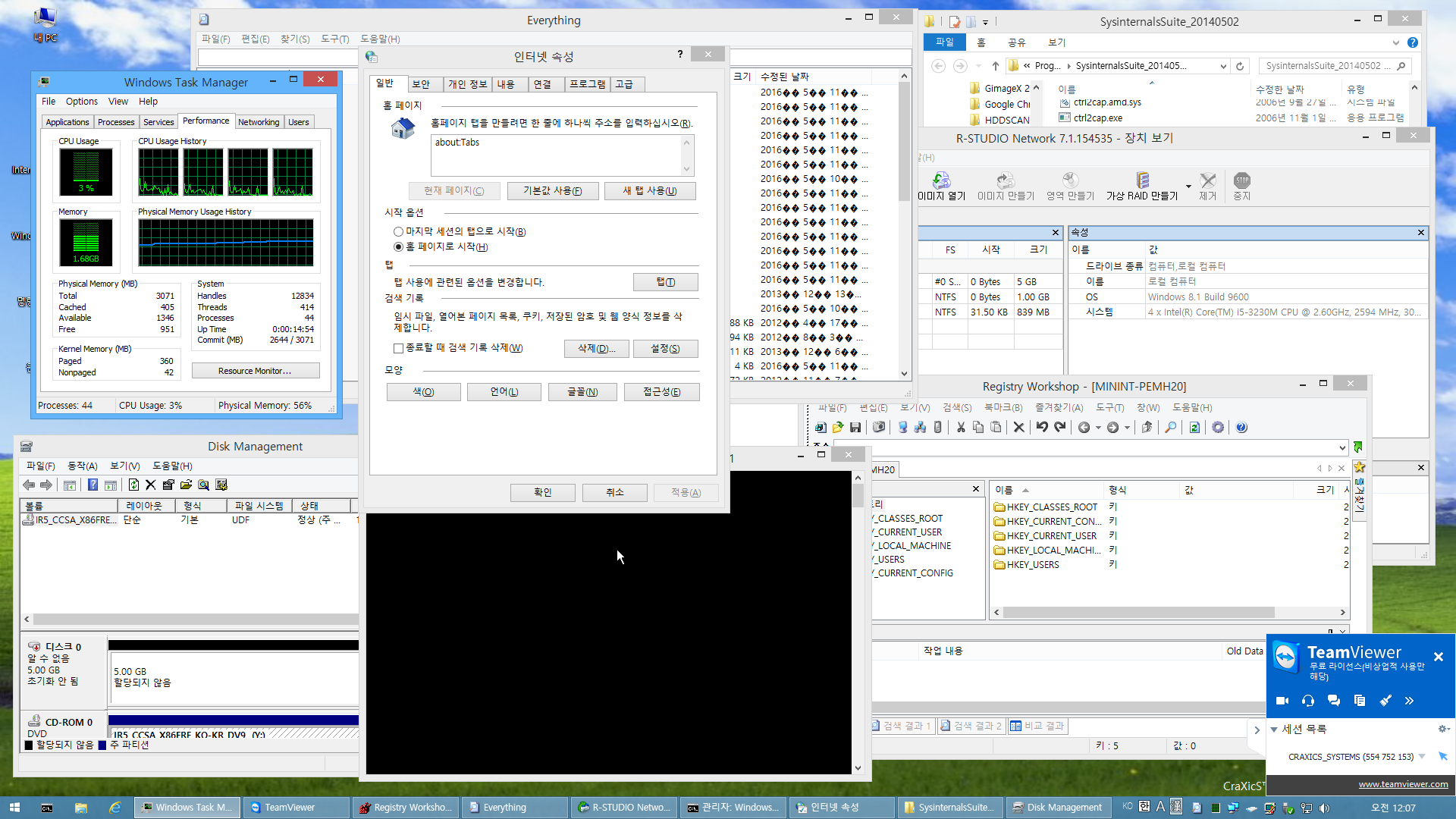Expand the CRAXICS_SYSTEMS session dropdown arrow
The image size is (1456, 819).
point(1422,757)
